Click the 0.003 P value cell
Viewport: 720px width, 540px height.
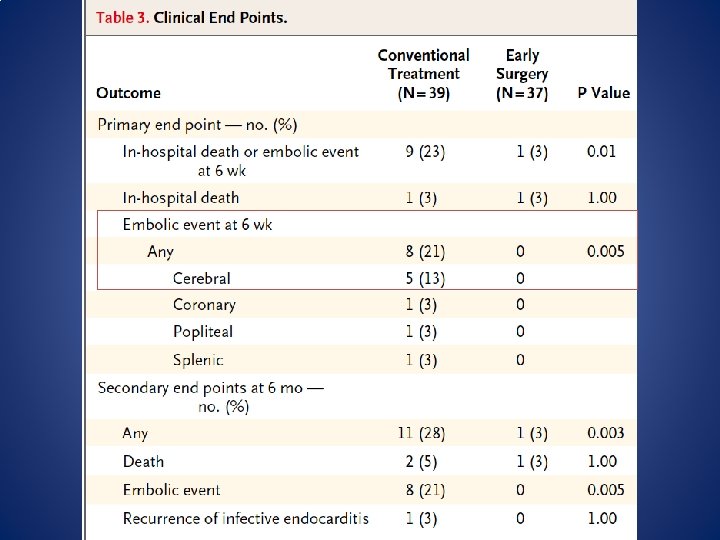[606, 433]
